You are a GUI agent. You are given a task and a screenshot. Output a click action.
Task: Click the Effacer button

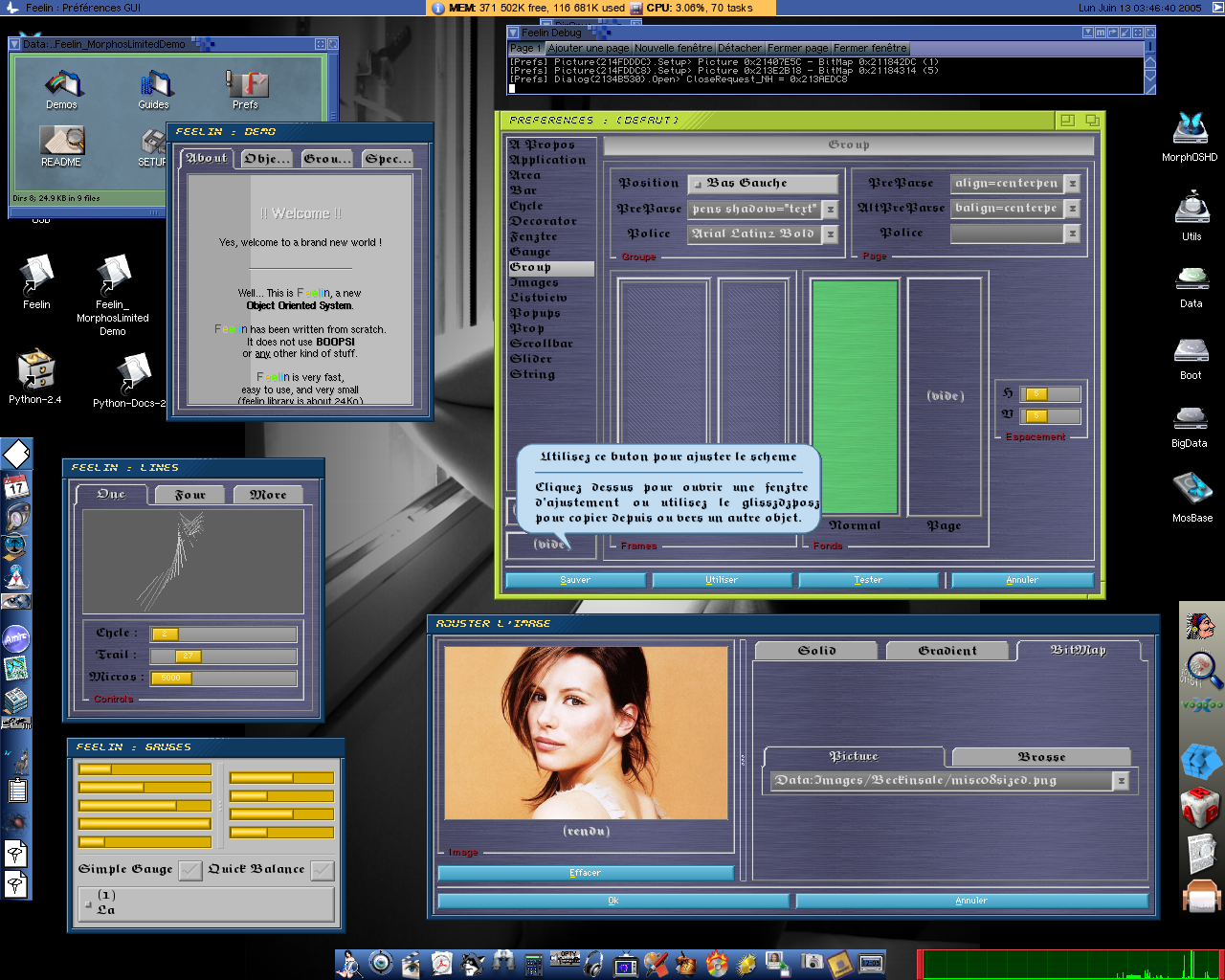tap(585, 873)
